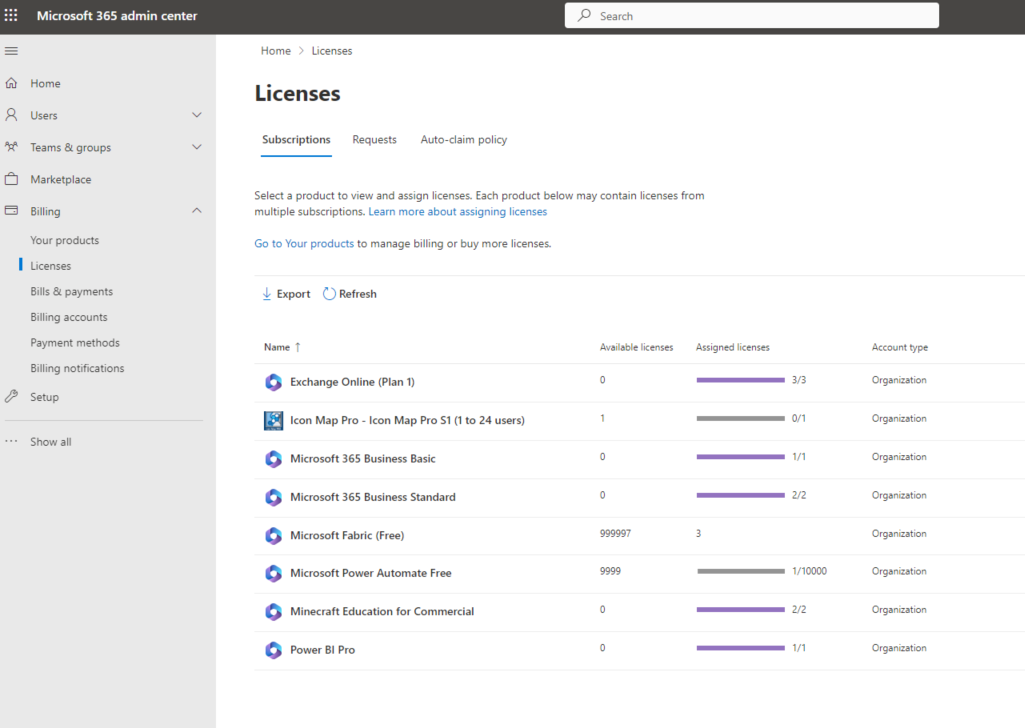Click the Users person icon
1025x728 pixels.
click(x=12, y=115)
